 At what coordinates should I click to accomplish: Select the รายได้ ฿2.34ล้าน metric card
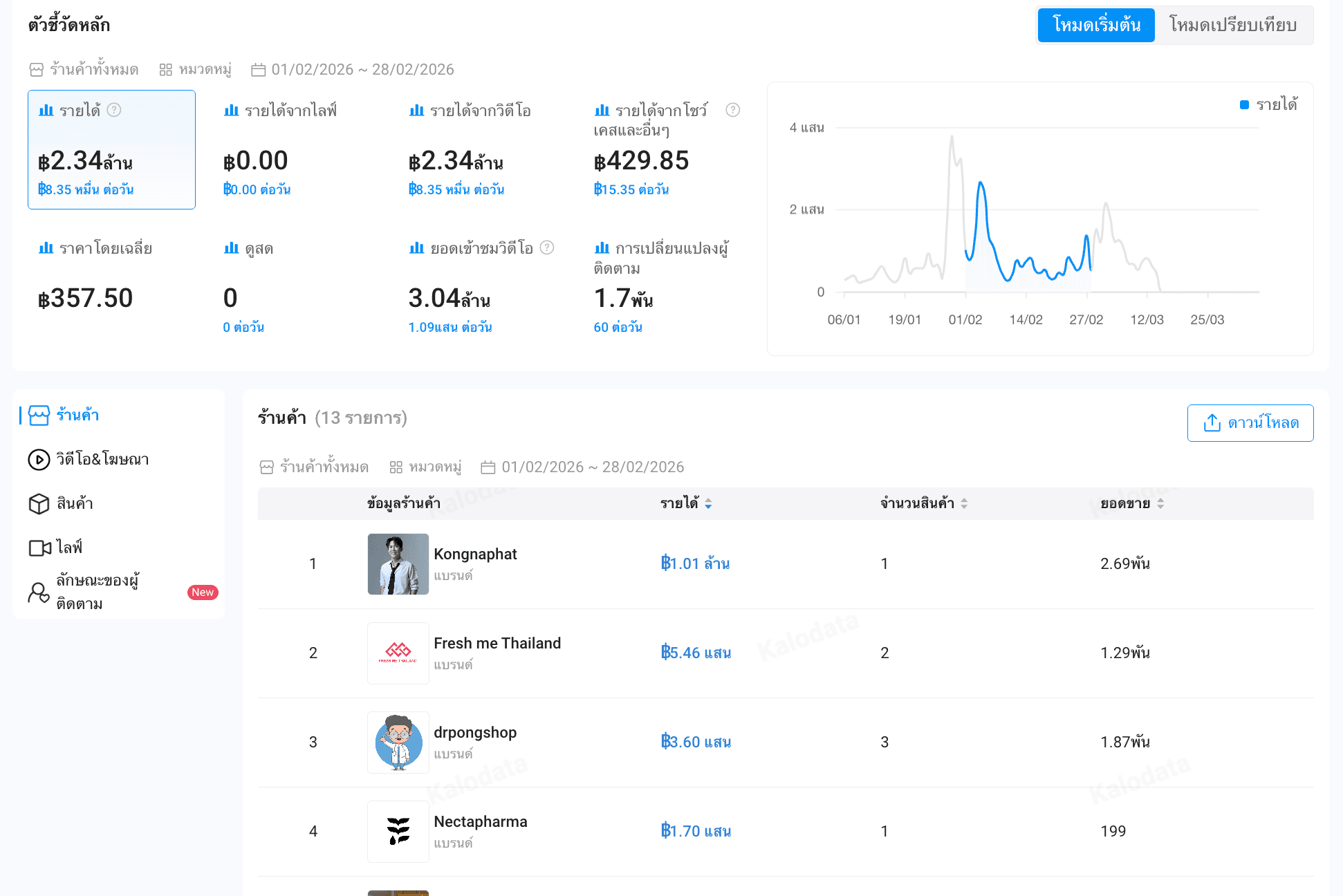[x=111, y=149]
